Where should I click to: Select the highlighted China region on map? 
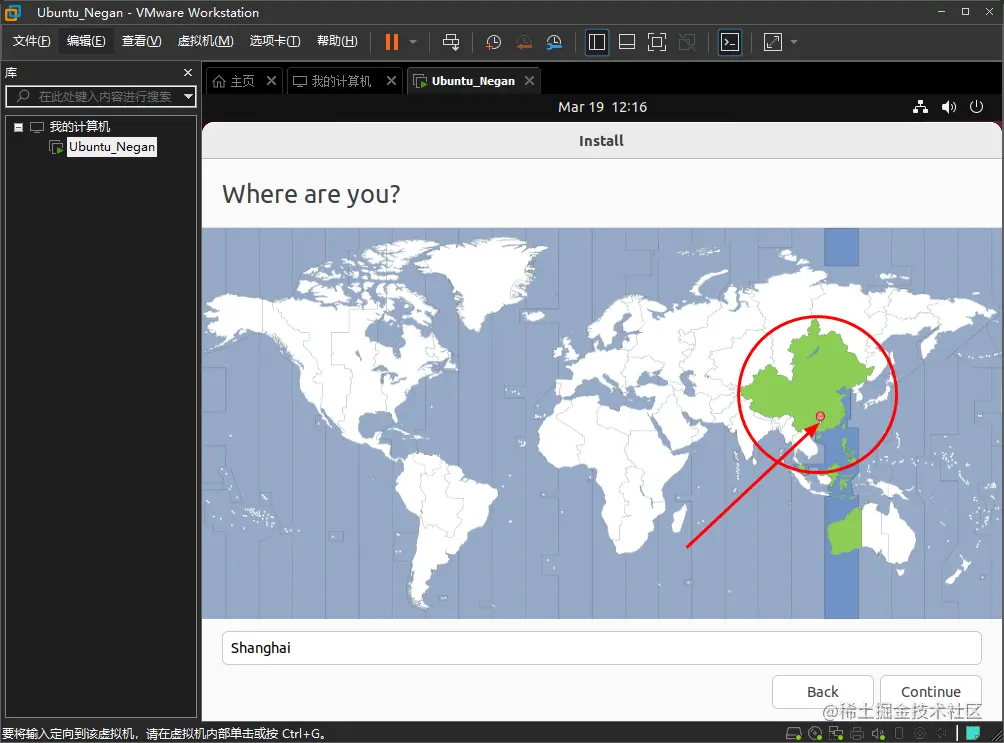click(x=807, y=378)
